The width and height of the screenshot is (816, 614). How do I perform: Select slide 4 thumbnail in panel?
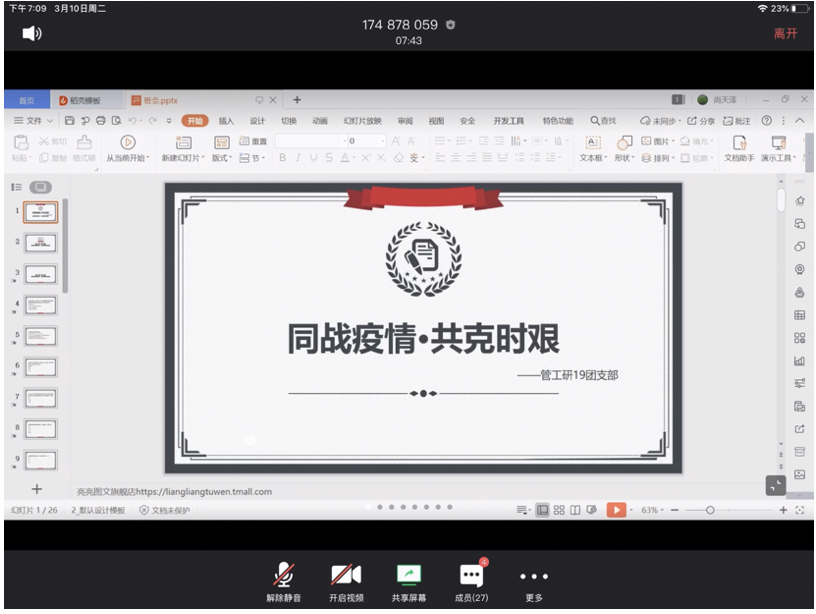click(41, 305)
